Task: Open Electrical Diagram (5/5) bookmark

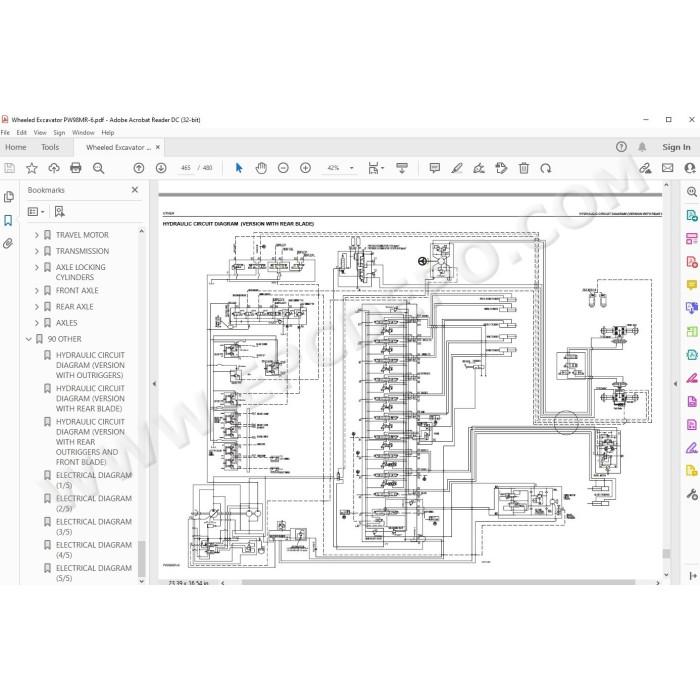Action: [x=93, y=573]
